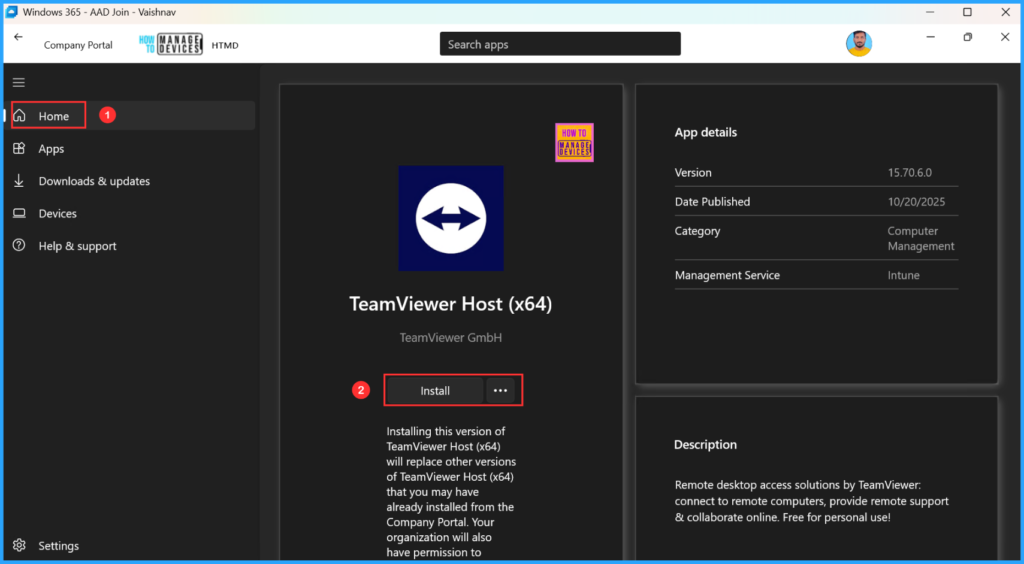Open the three-dot more options button
Viewport: 1024px width, 564px height.
click(x=500, y=391)
